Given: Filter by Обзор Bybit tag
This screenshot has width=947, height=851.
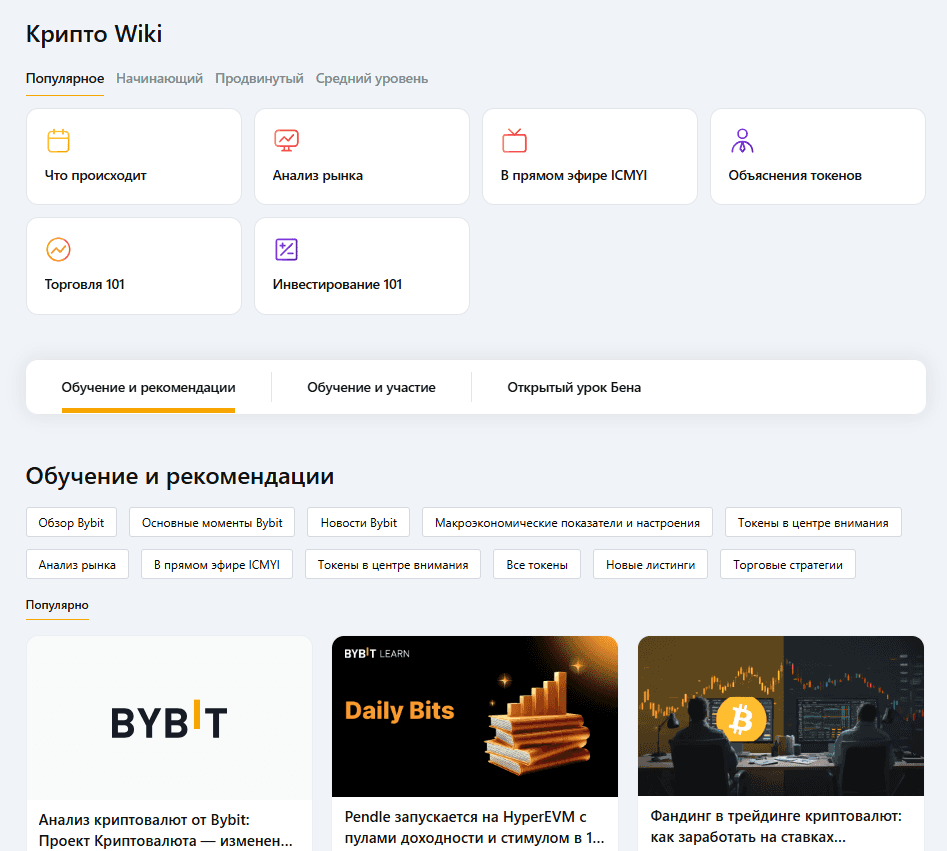Looking at the screenshot, I should [71, 522].
